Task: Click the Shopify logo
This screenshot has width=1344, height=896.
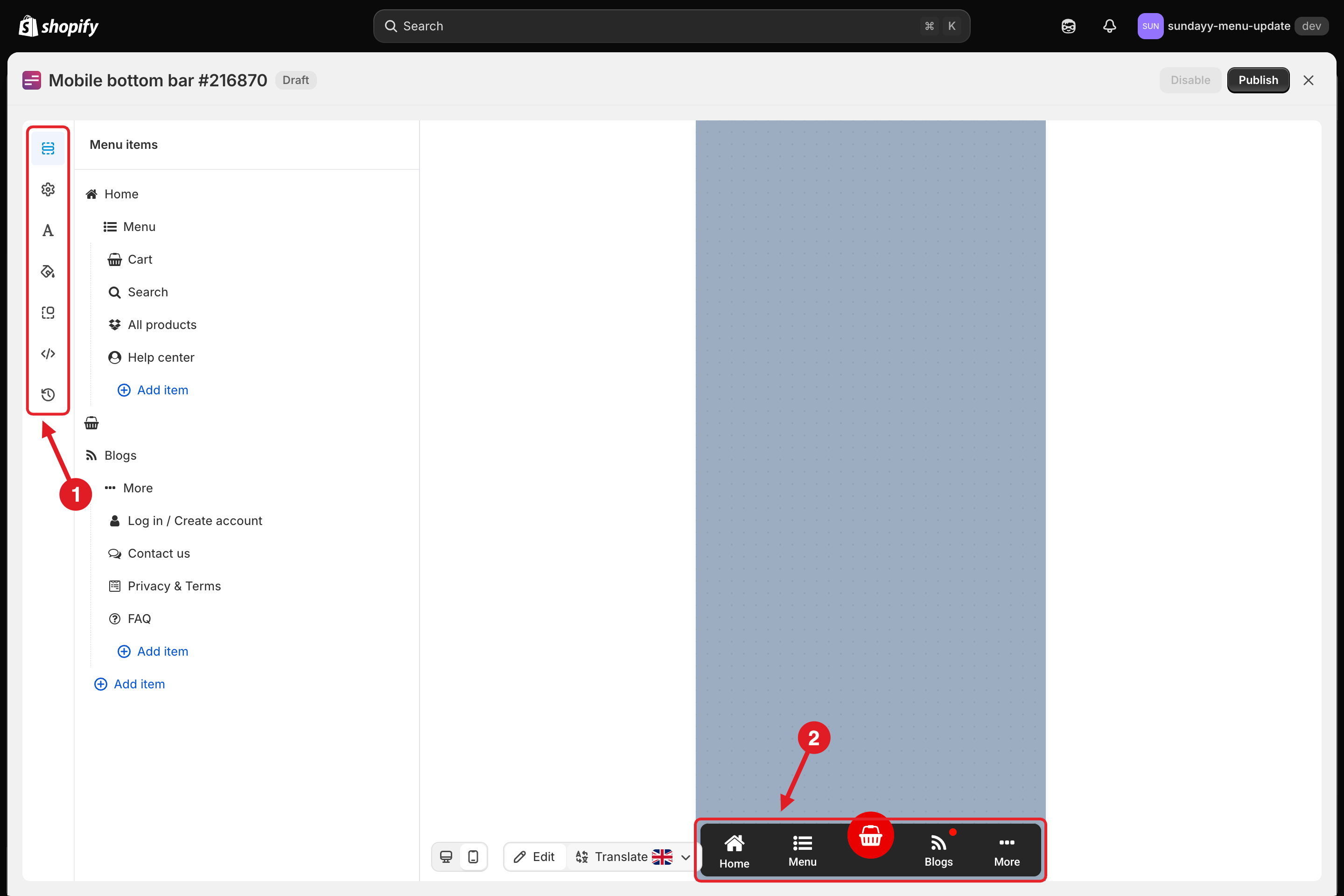Action: (x=58, y=26)
